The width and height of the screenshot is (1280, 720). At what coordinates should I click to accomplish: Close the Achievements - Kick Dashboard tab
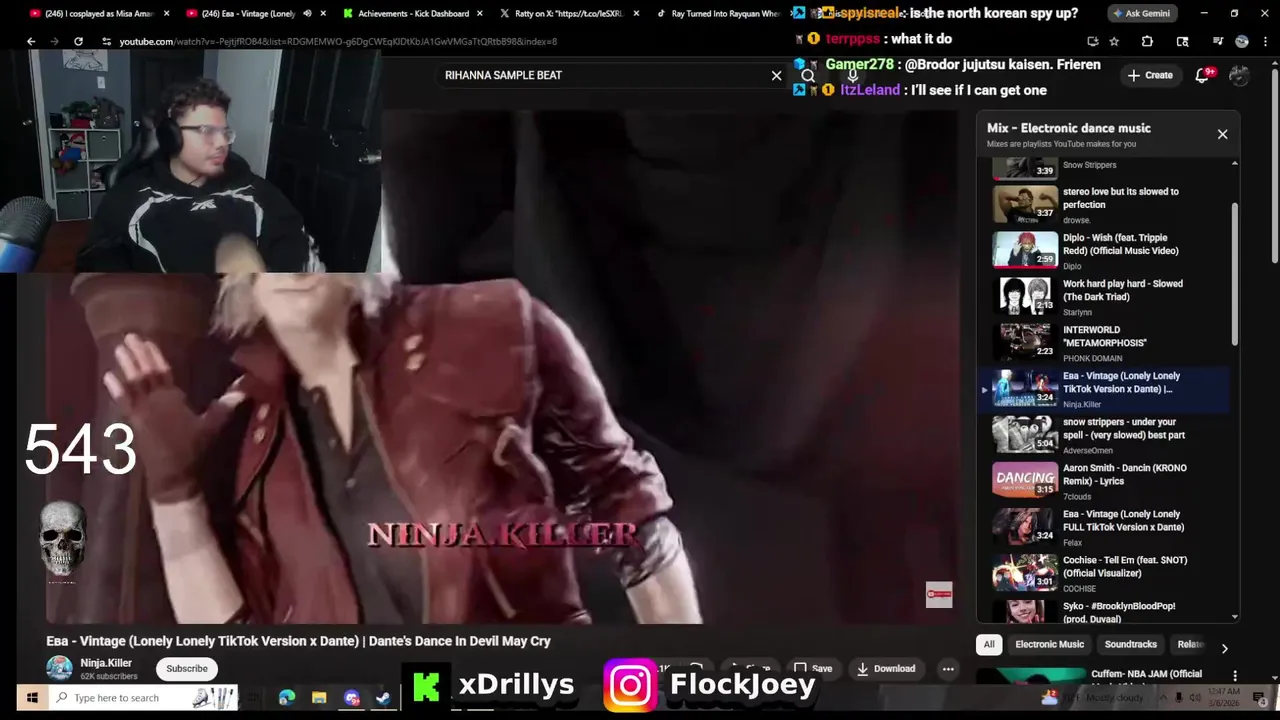coord(479,14)
